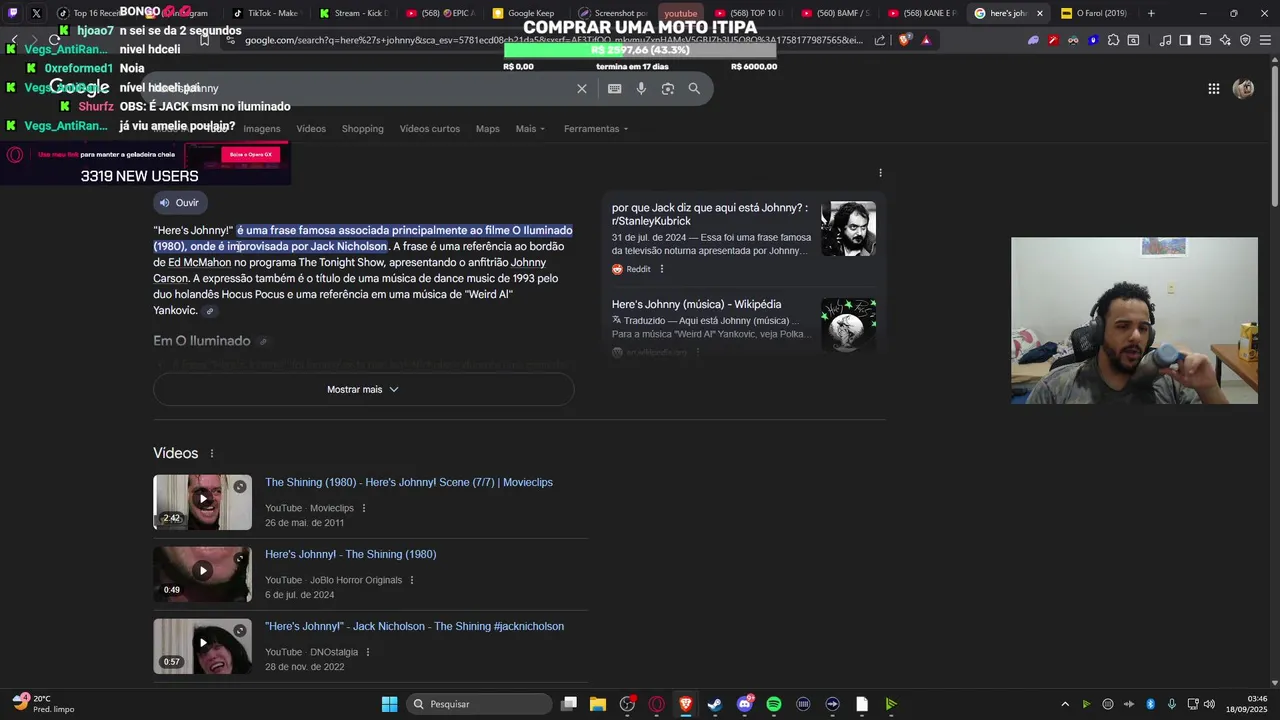Open Google Lens image search
This screenshot has width=1280, height=720.
[668, 88]
